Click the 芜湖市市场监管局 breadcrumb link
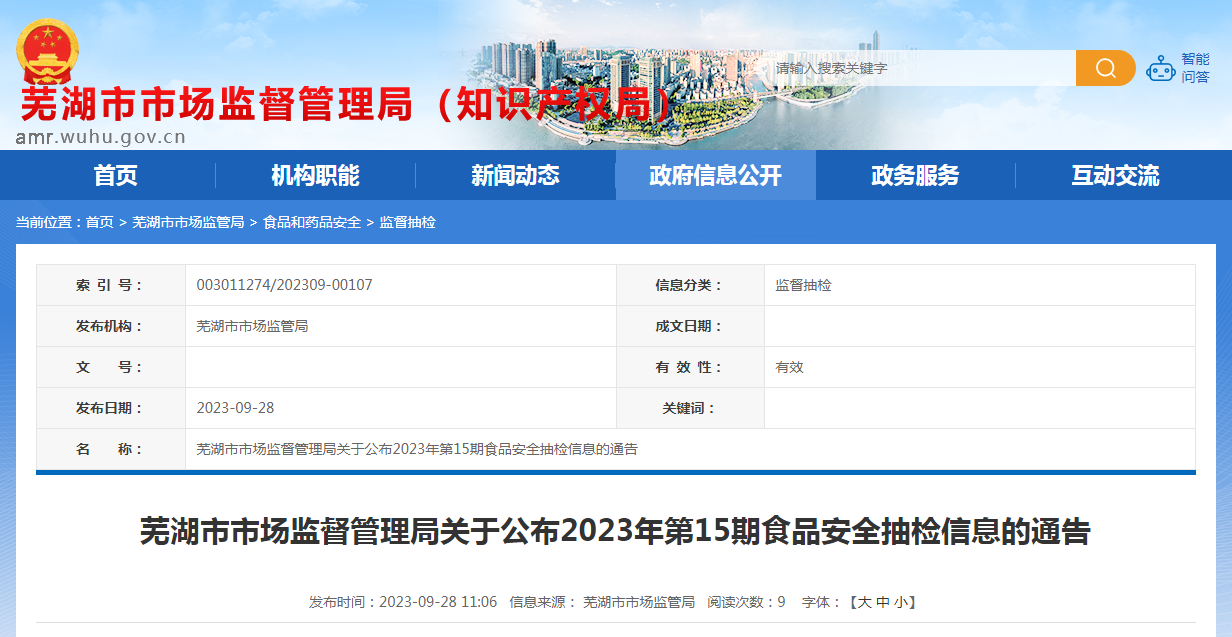 click(188, 222)
